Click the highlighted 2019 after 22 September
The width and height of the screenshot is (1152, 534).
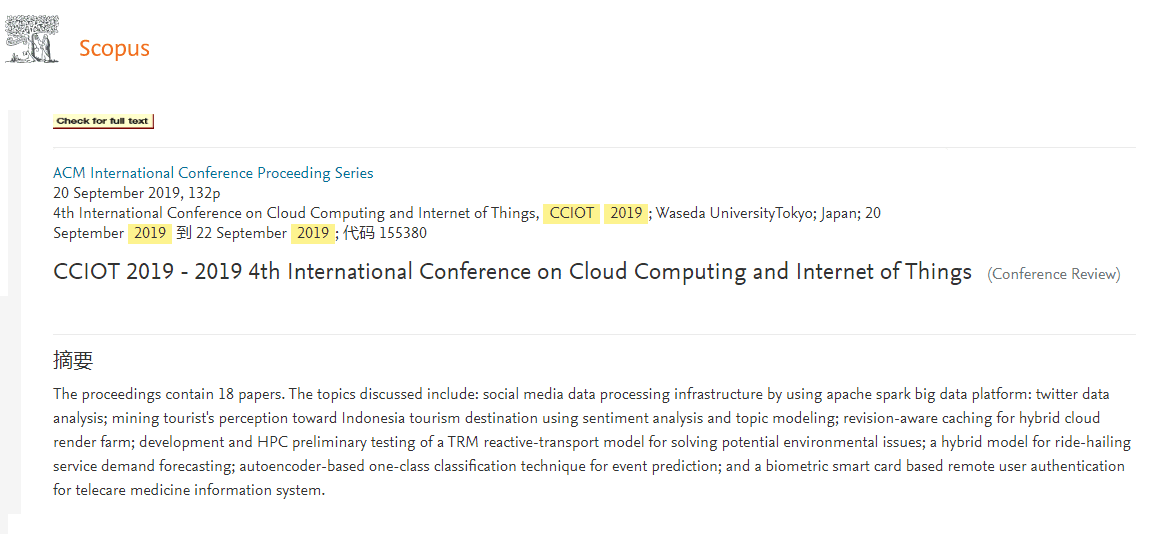[313, 233]
